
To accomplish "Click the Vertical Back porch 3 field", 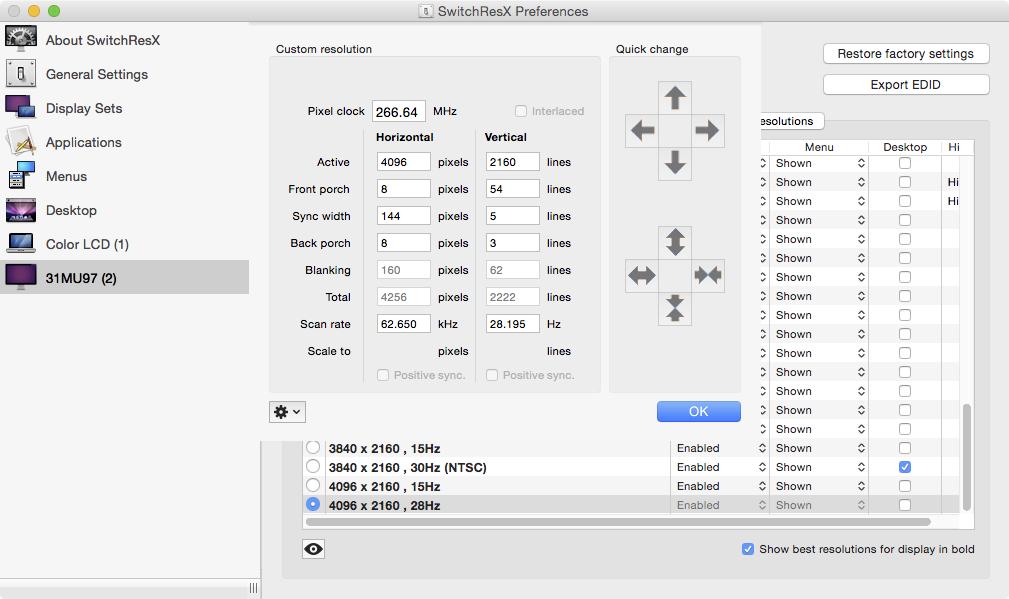I will point(512,243).
